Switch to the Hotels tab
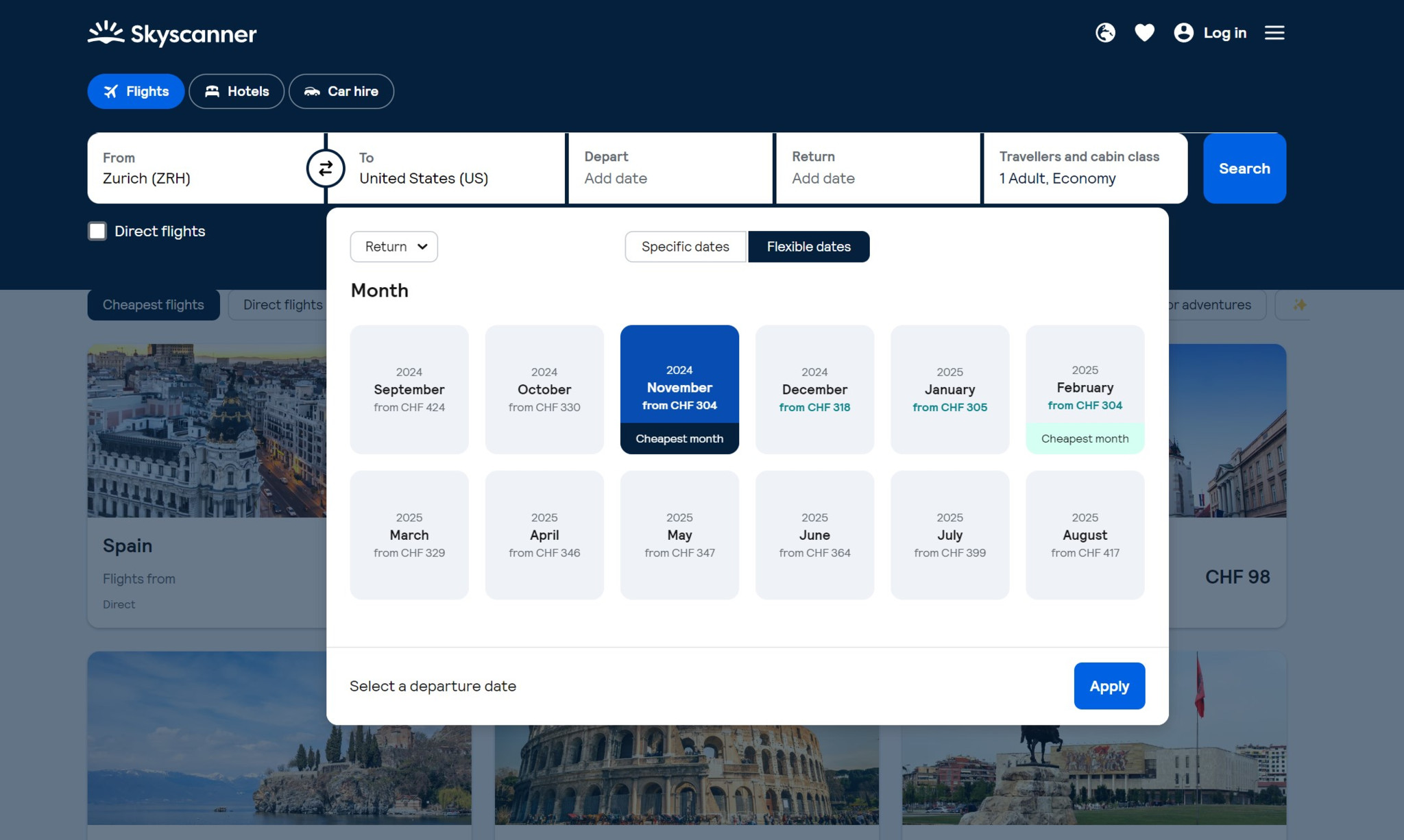The image size is (1404, 840). coord(237,91)
